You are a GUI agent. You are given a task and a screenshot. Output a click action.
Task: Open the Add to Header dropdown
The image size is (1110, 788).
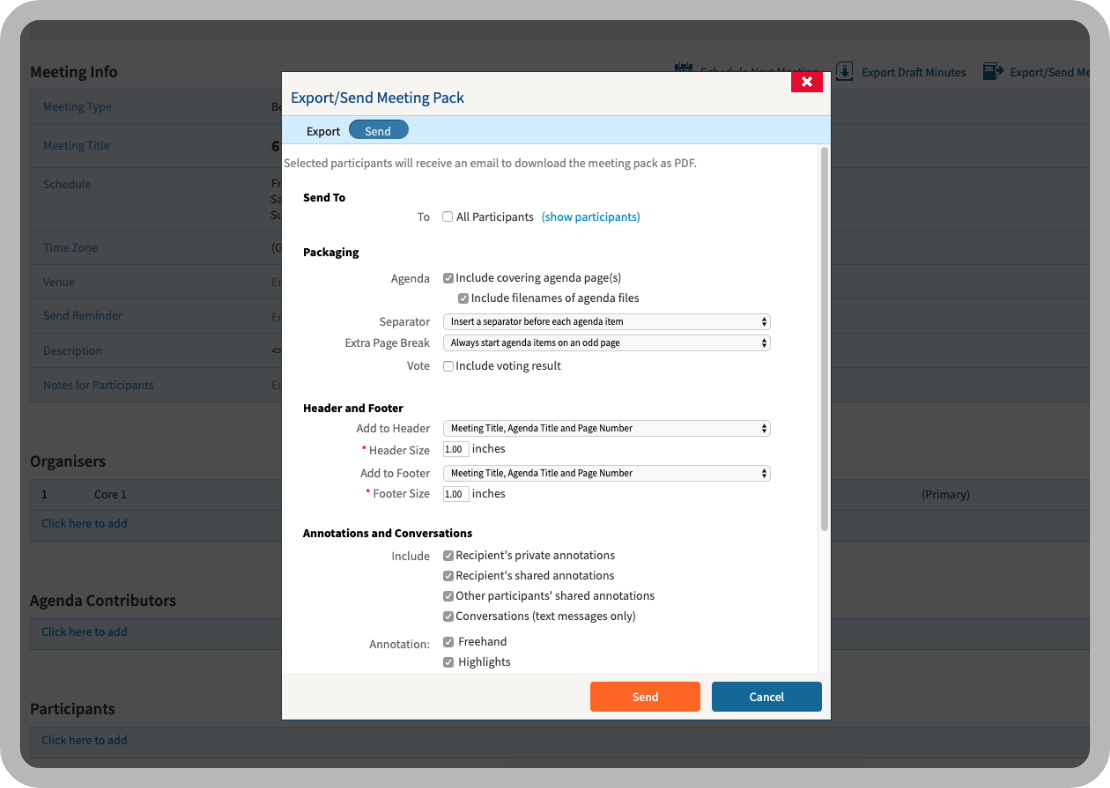[606, 428]
